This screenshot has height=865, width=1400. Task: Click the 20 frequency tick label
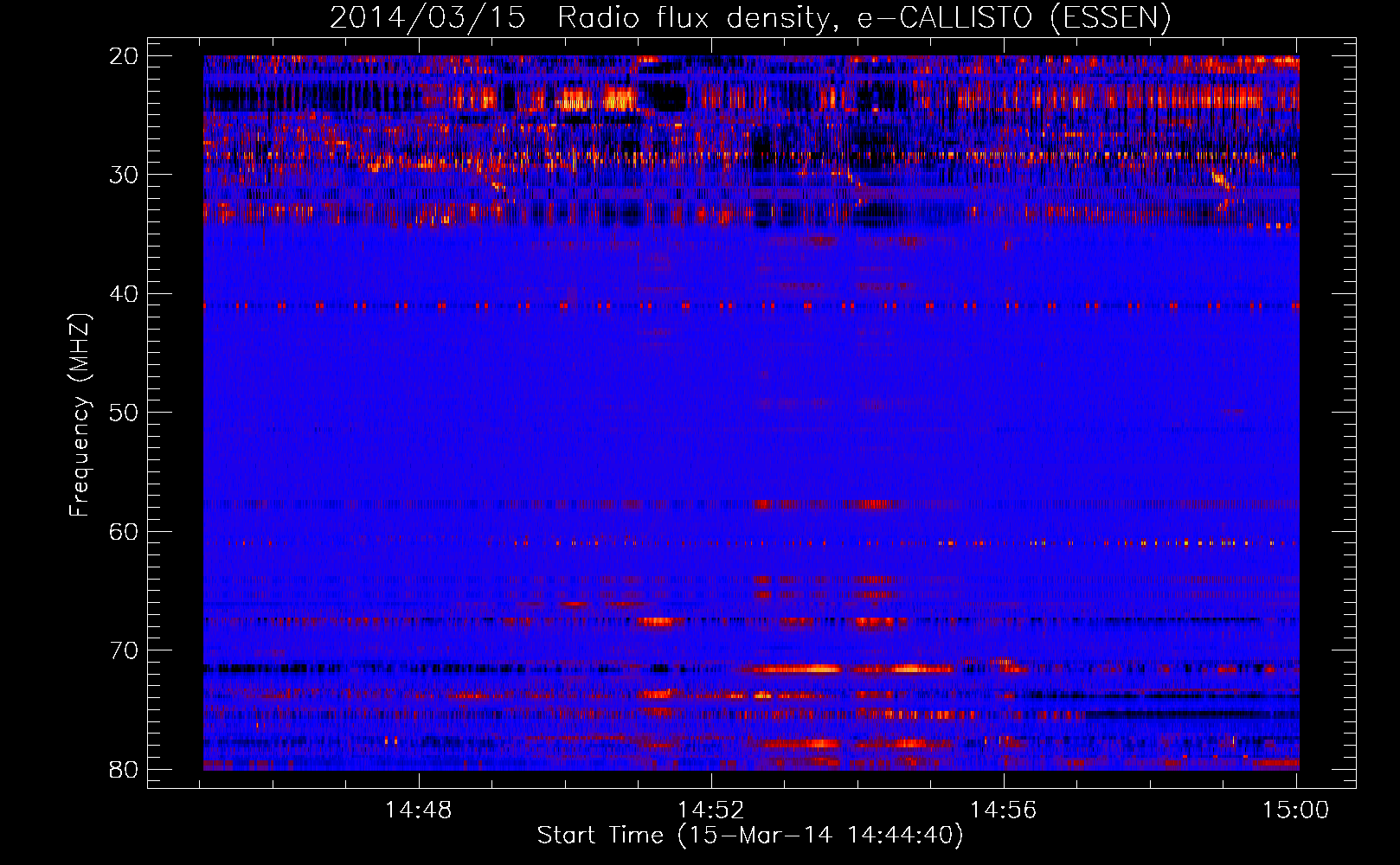click(x=124, y=56)
